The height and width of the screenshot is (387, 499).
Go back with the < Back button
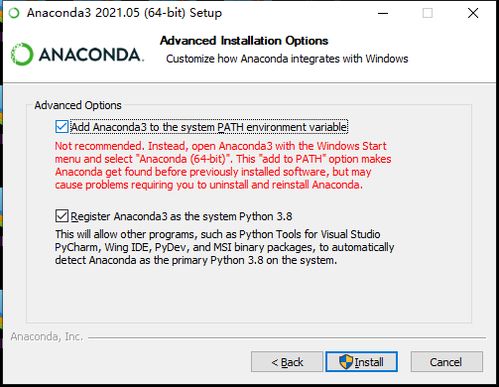pyautogui.click(x=287, y=362)
